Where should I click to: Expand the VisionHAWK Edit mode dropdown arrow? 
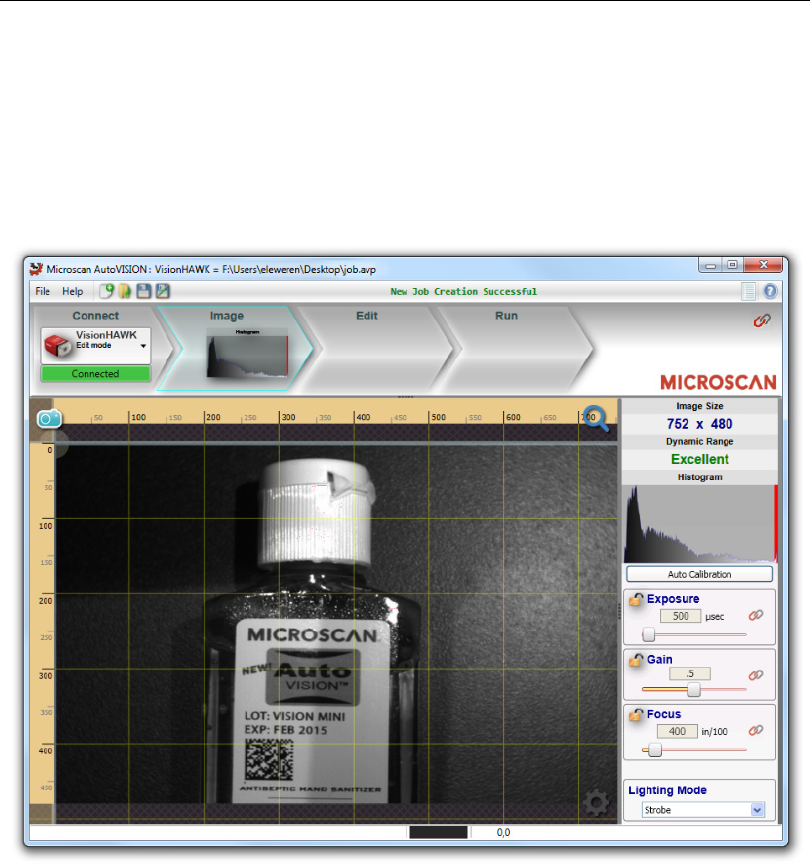143,346
